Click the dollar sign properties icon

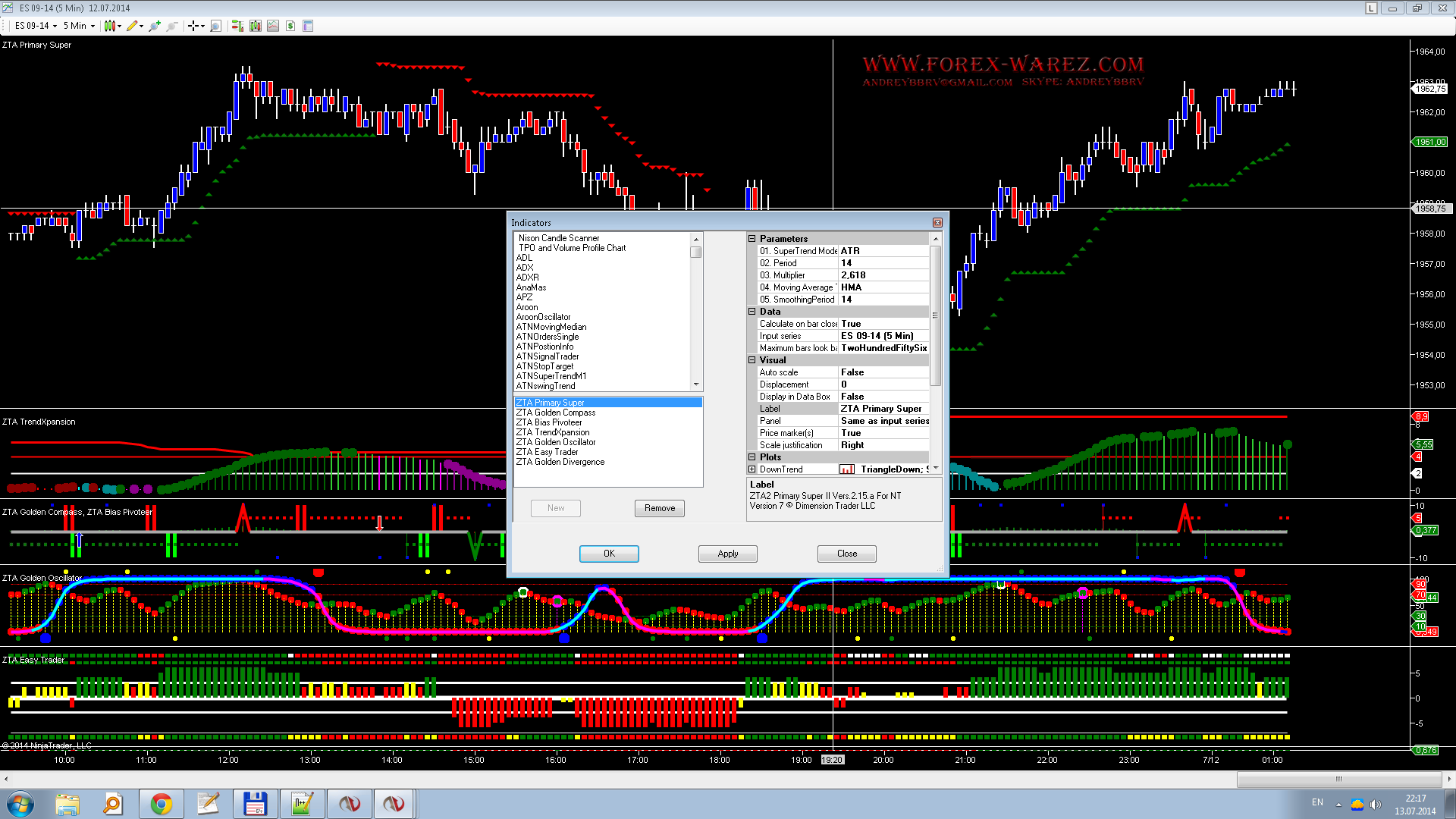290,26
